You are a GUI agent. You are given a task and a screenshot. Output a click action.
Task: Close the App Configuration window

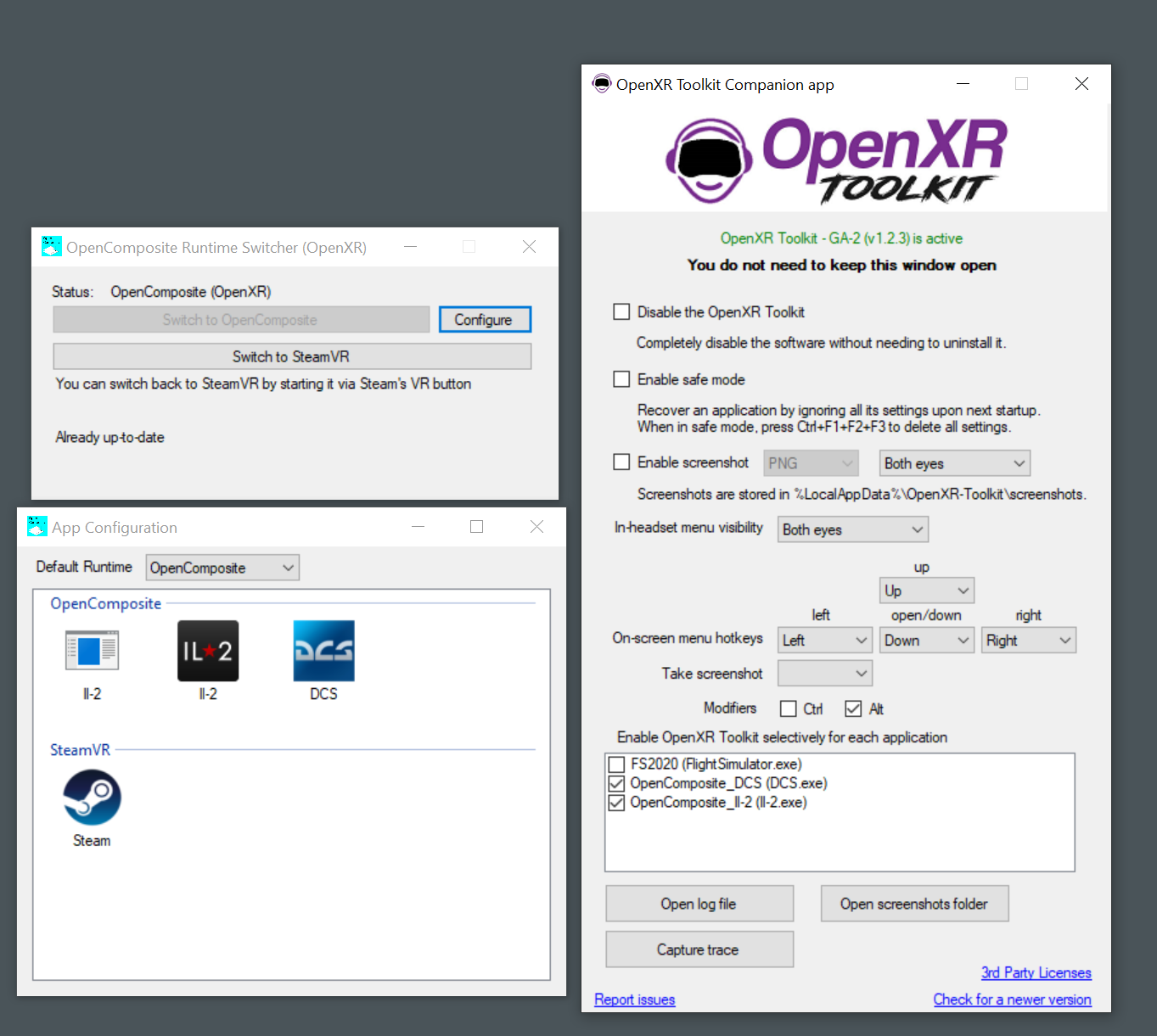pos(536,527)
